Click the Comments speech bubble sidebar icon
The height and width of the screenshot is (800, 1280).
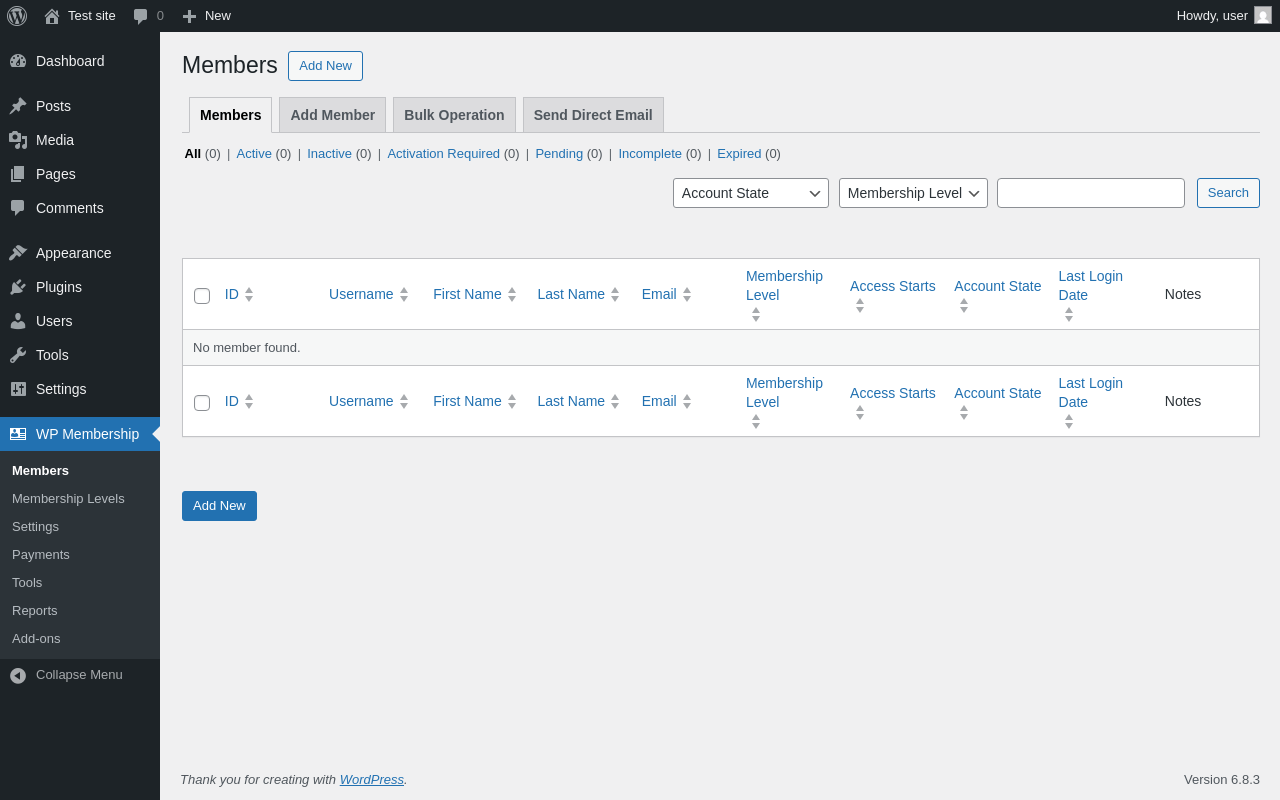[18, 208]
